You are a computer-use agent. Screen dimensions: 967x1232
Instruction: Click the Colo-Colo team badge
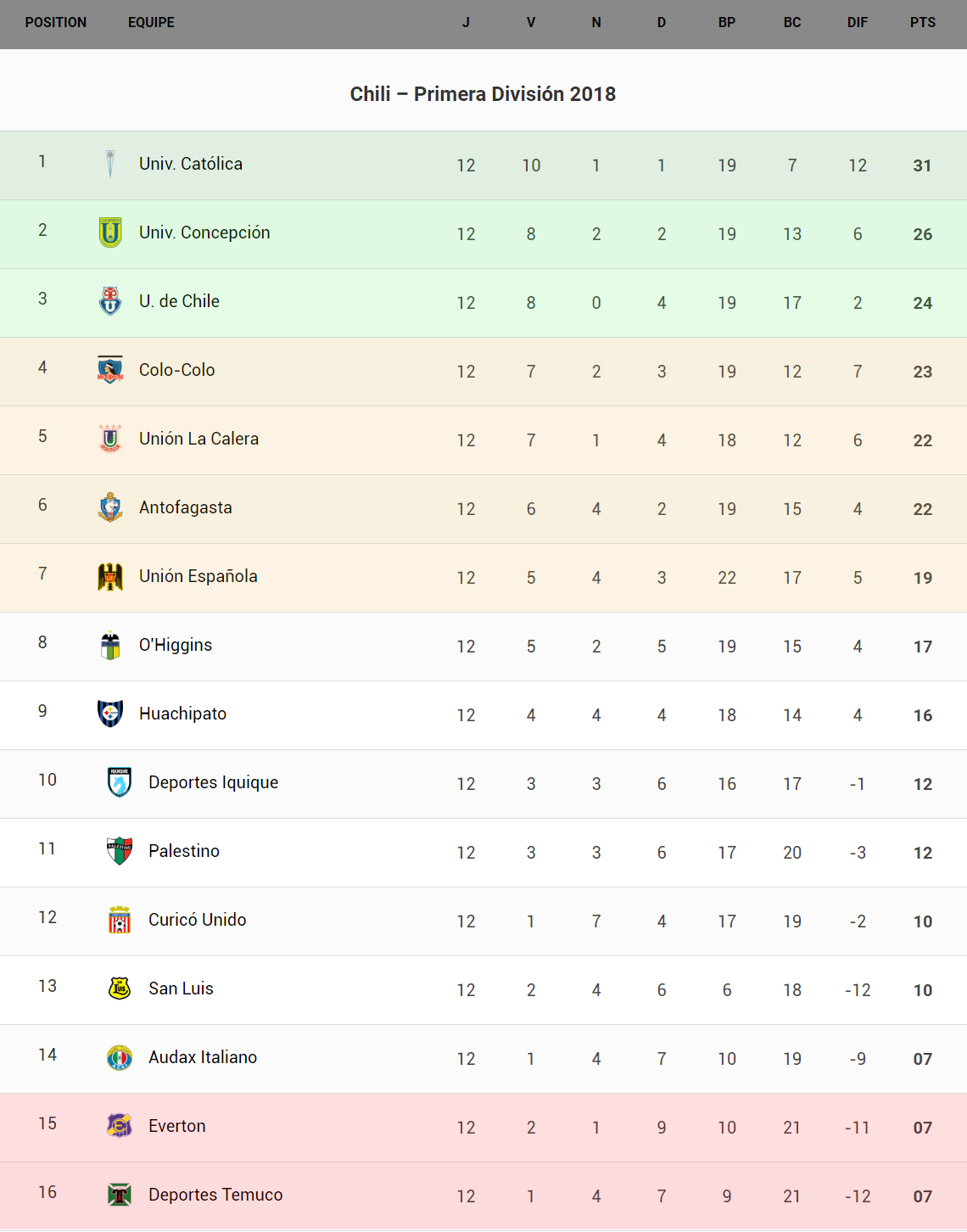pos(110,370)
